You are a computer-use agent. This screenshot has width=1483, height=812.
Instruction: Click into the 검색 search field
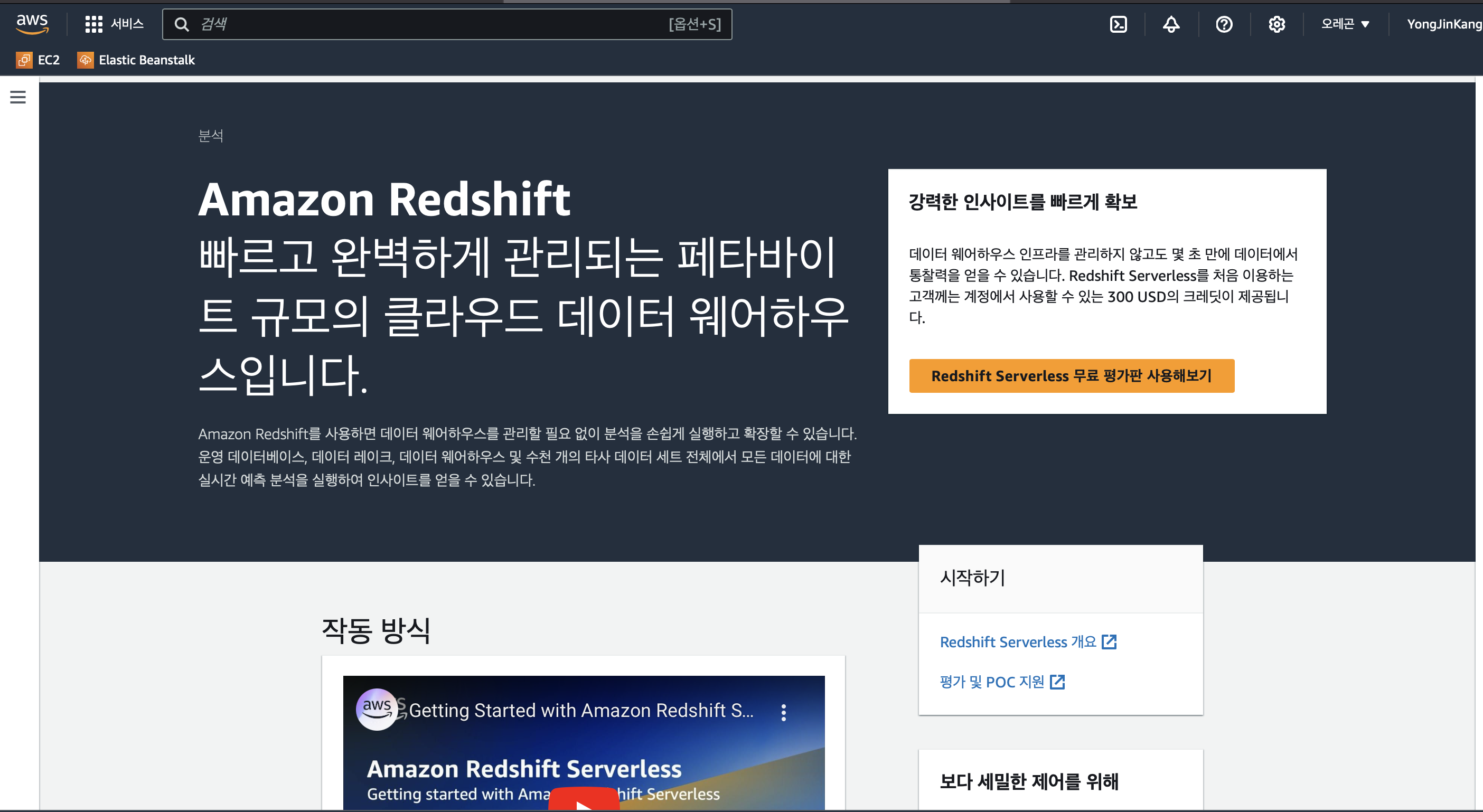[432, 24]
